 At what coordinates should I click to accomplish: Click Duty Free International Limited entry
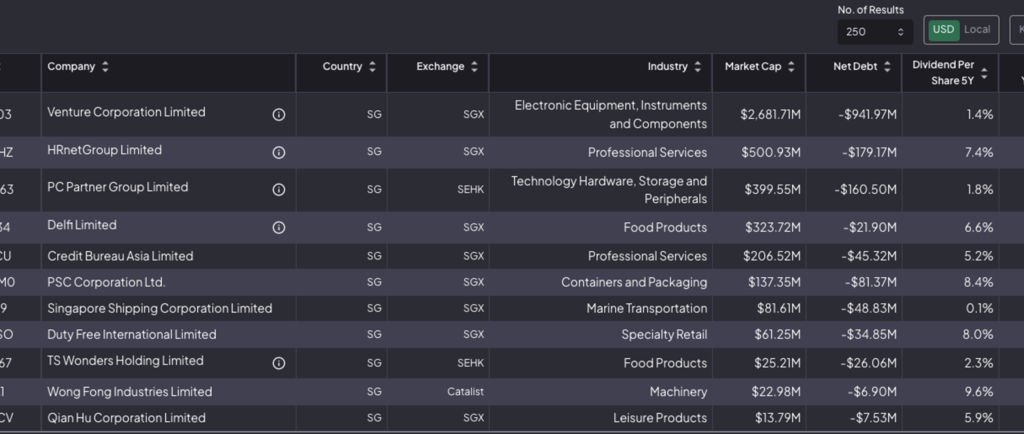(131, 334)
